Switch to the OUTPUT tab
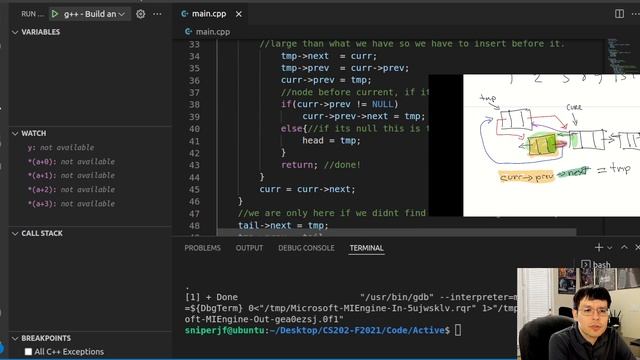640x360 pixels. point(249,248)
